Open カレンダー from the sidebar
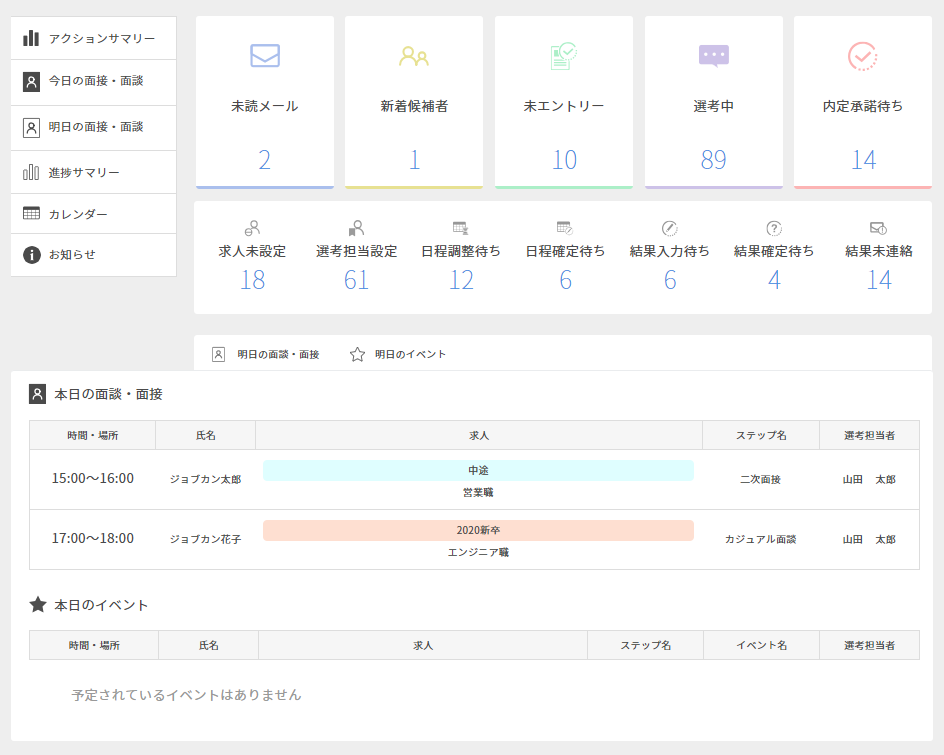Image resolution: width=944 pixels, height=755 pixels. 94,214
